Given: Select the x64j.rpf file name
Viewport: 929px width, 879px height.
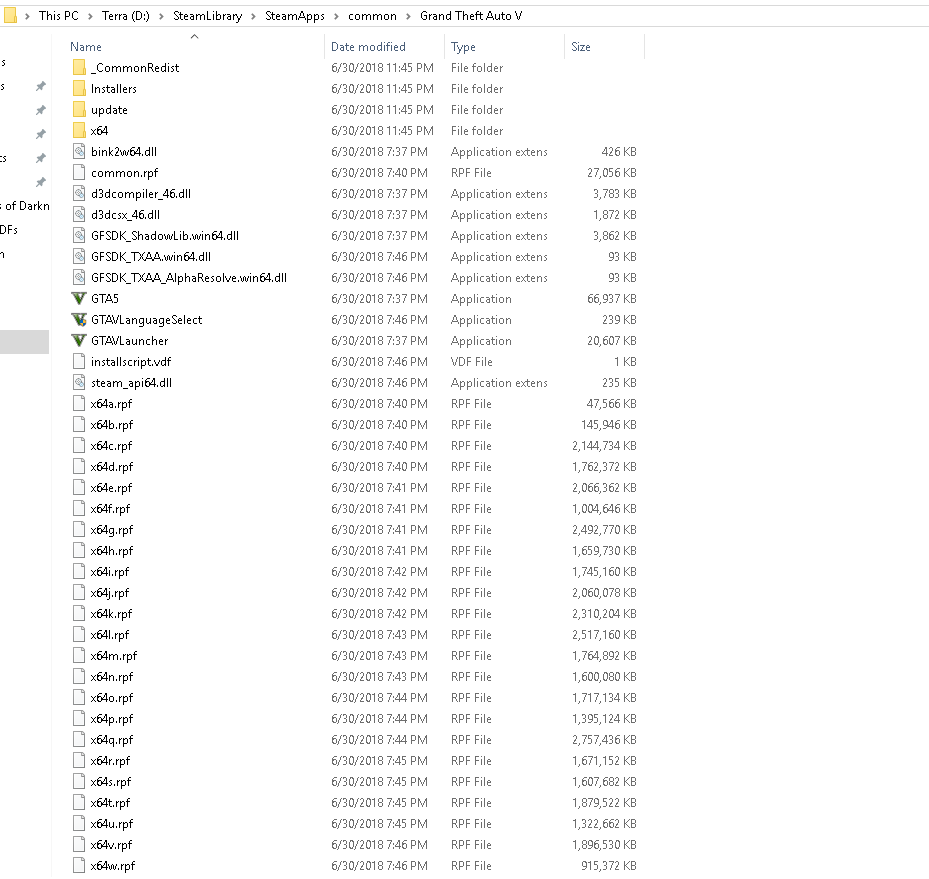Looking at the screenshot, I should click(110, 593).
